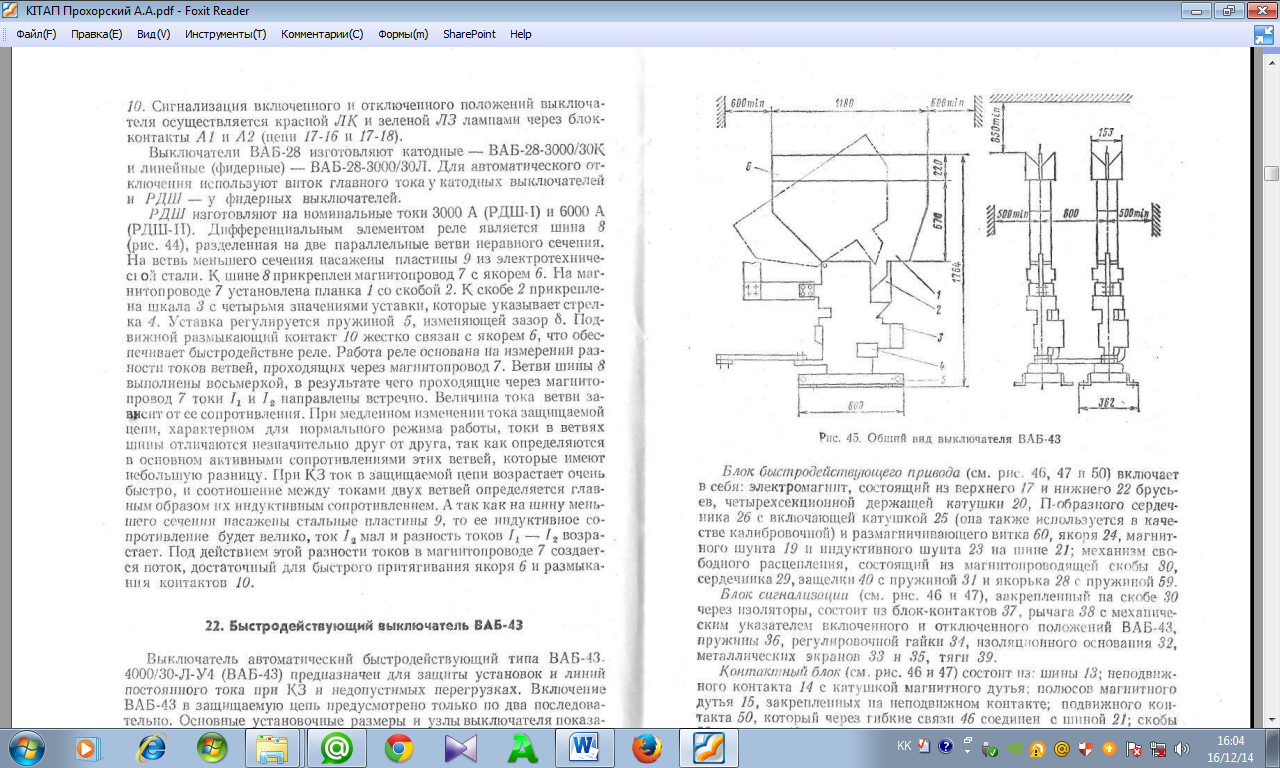
Task: Click the yellow Mail.ru @ tray icon
Action: pos(1062,748)
